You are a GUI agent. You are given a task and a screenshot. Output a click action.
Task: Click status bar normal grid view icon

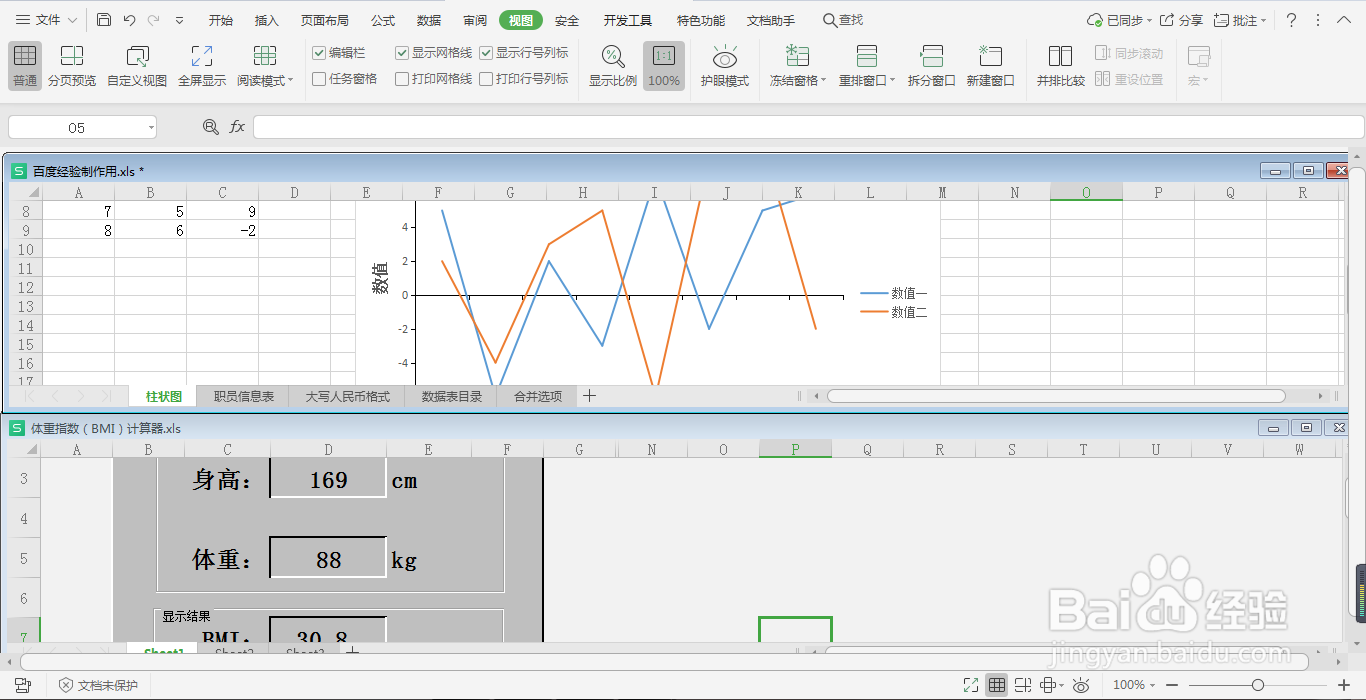996,685
